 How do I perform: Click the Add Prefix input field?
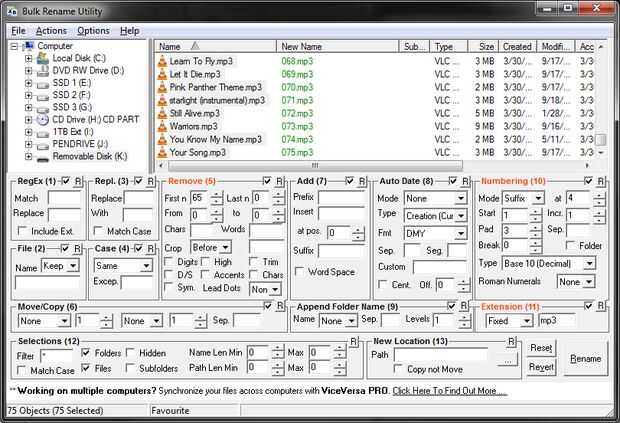coord(341,197)
